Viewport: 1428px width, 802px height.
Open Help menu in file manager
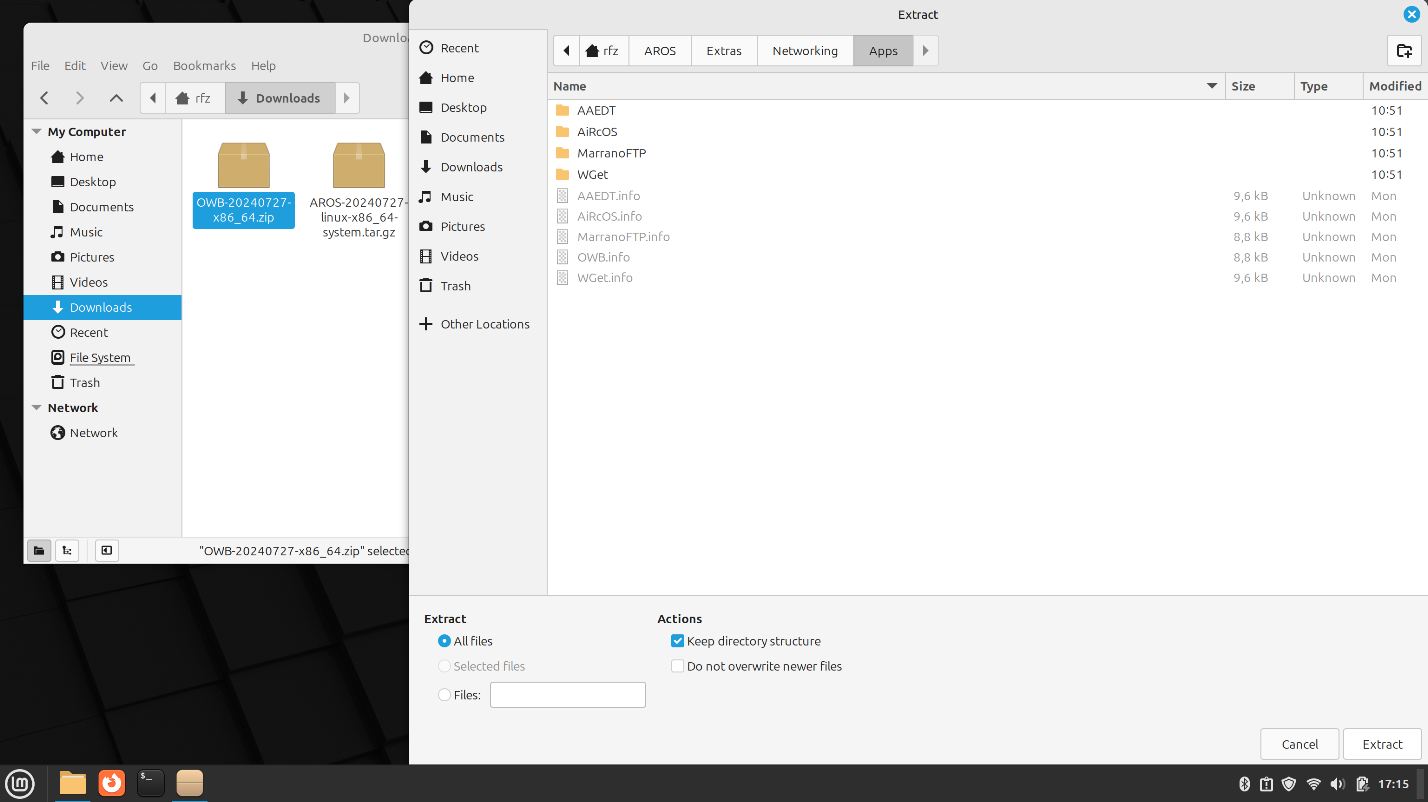pyautogui.click(x=263, y=66)
